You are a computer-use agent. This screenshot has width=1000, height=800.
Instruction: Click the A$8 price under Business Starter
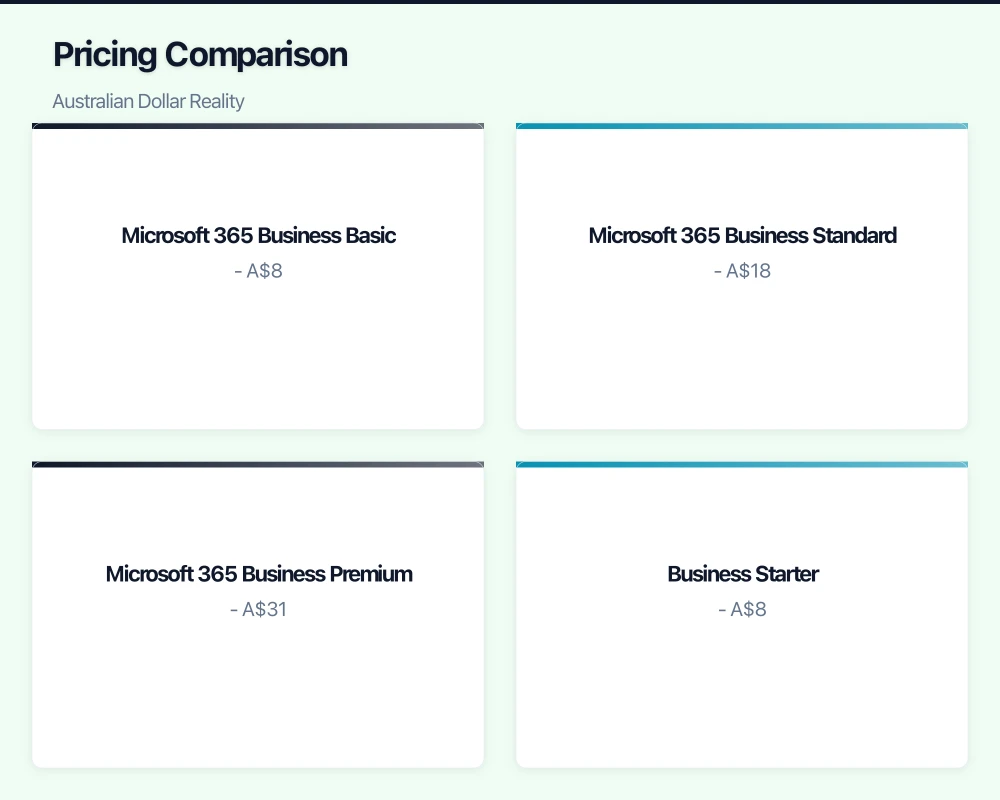742,609
